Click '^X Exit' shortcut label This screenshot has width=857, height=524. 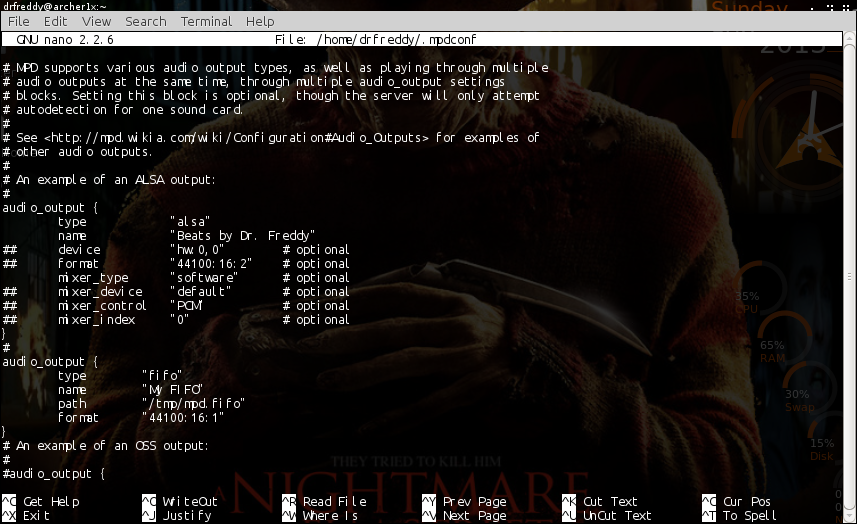(26, 515)
